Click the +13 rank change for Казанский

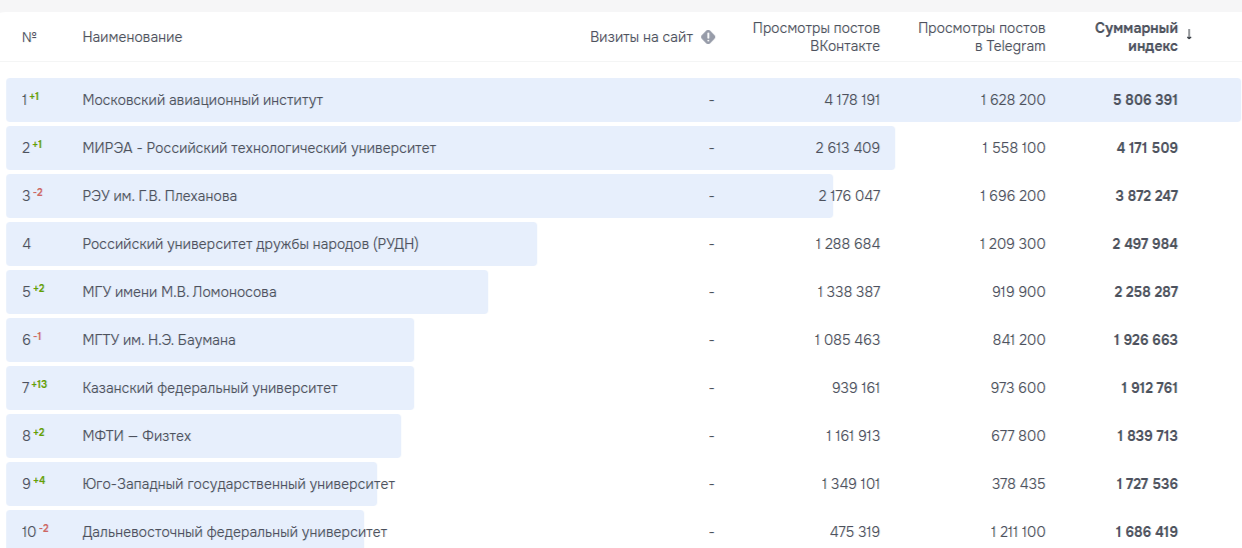pyautogui.click(x=40, y=384)
